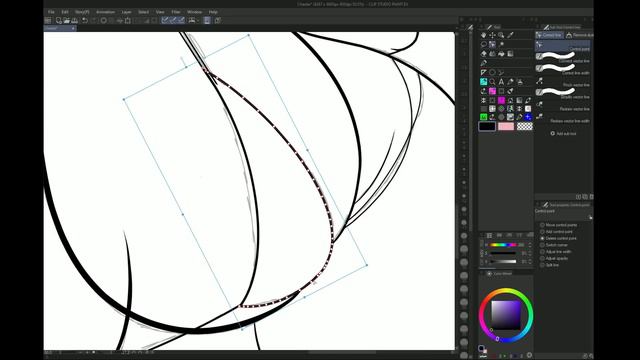Click the Undo arrow in command bar
Viewport: 640px width, 360px height.
(x=85, y=20)
